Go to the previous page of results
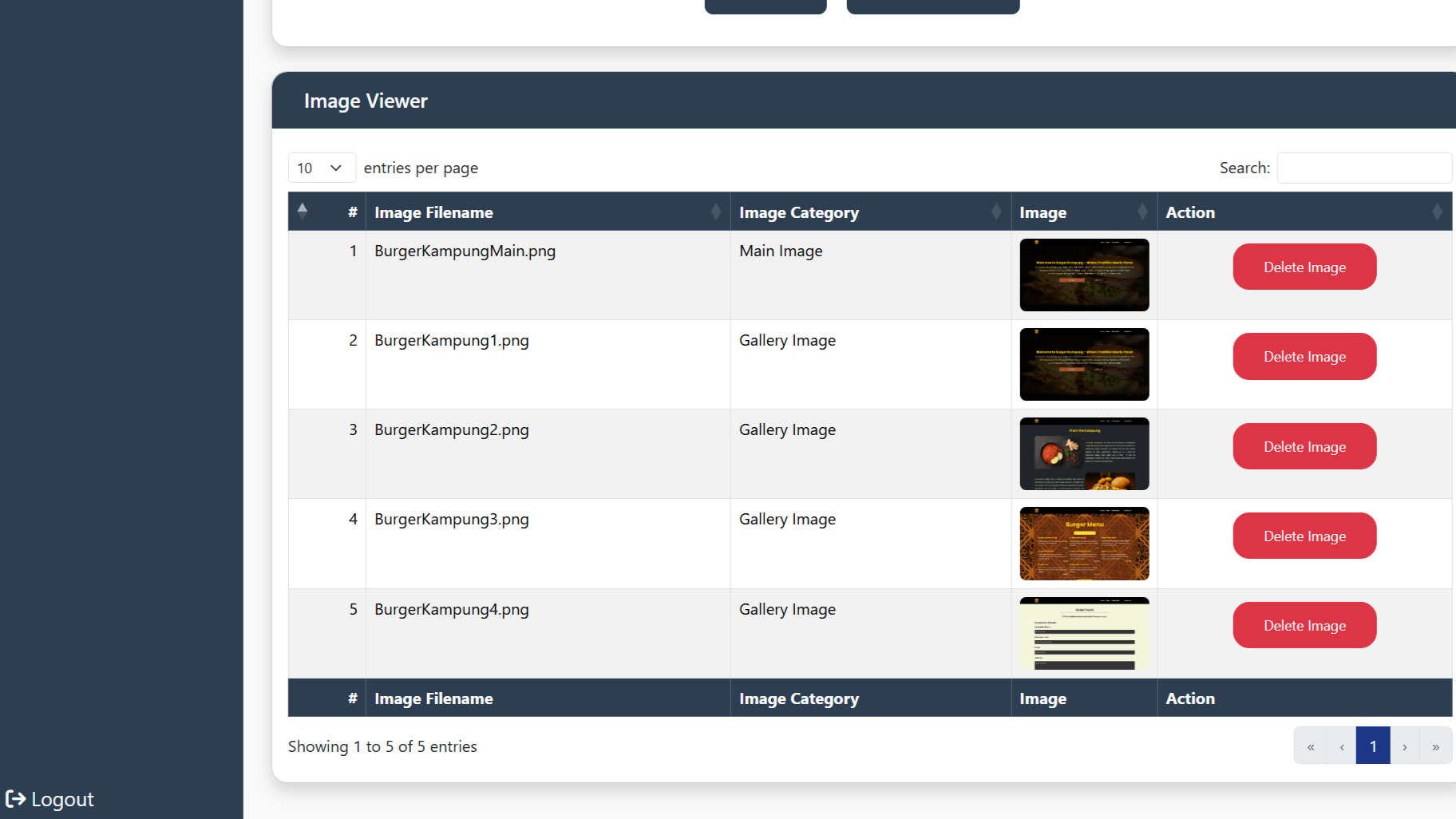Image resolution: width=1456 pixels, height=819 pixels. (x=1342, y=746)
